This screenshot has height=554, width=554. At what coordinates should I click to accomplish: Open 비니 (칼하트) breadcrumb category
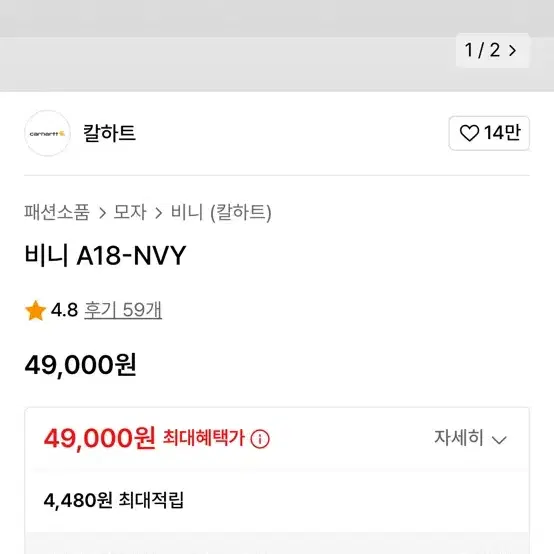(221, 212)
